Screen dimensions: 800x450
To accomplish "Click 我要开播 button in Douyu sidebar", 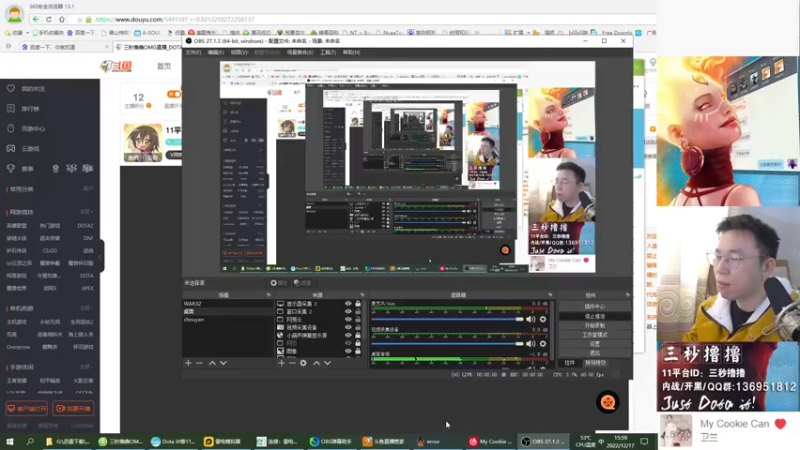I will (x=73, y=408).
